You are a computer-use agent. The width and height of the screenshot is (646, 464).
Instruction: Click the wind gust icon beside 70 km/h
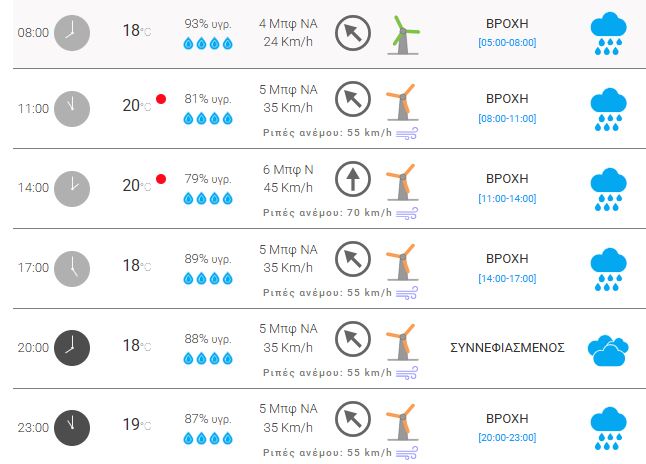click(x=406, y=213)
